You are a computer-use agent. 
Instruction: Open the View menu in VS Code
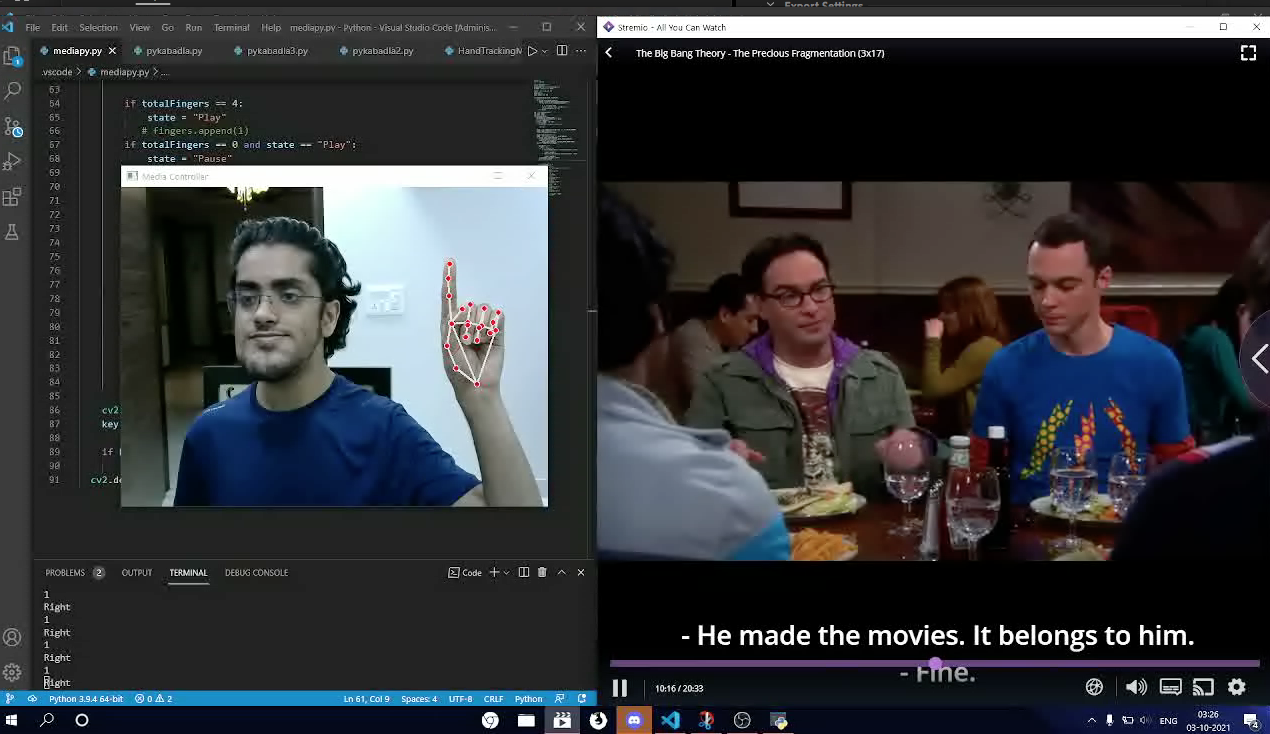tap(139, 27)
